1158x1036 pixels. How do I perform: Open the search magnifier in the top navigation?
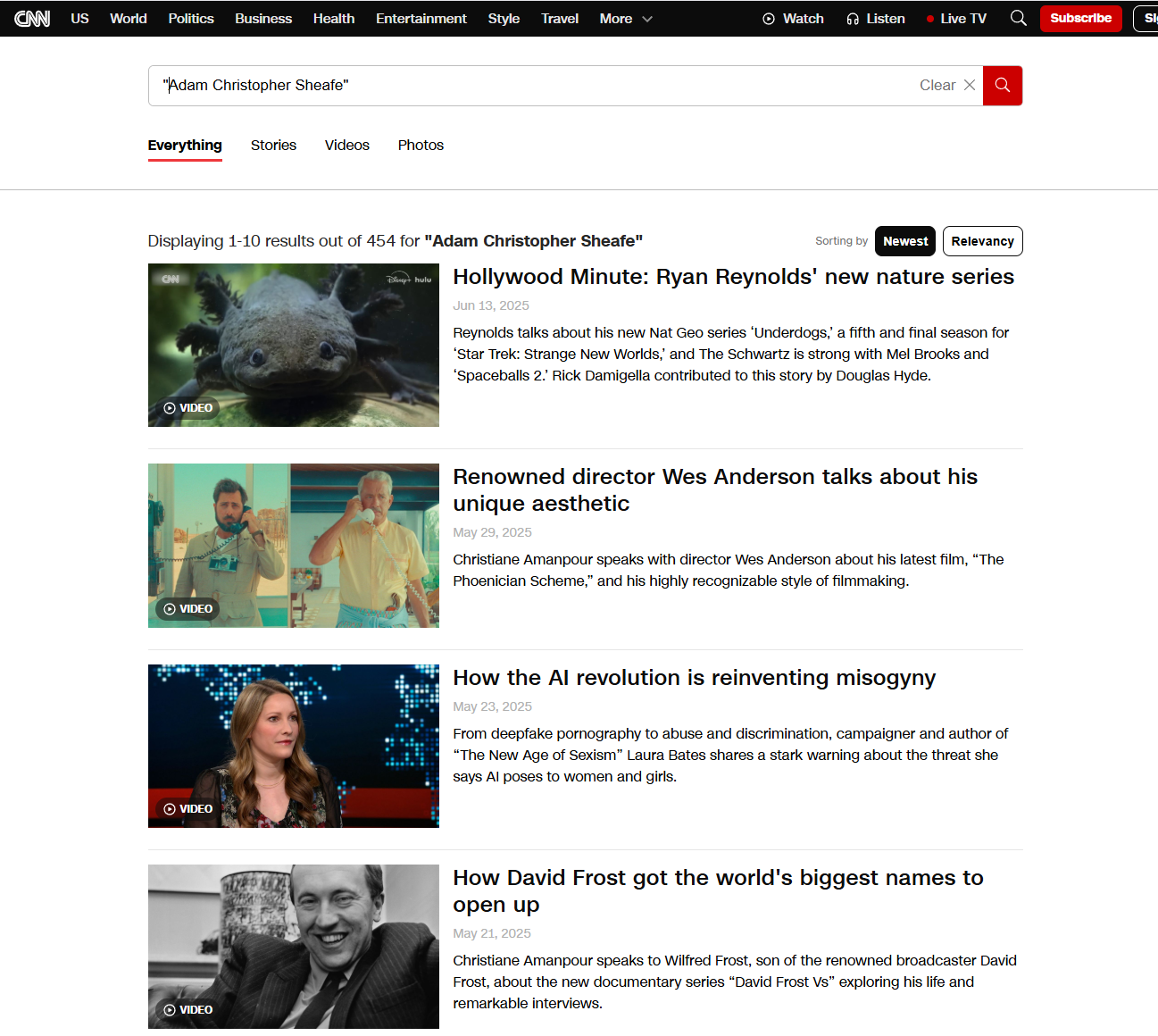pos(1018,18)
